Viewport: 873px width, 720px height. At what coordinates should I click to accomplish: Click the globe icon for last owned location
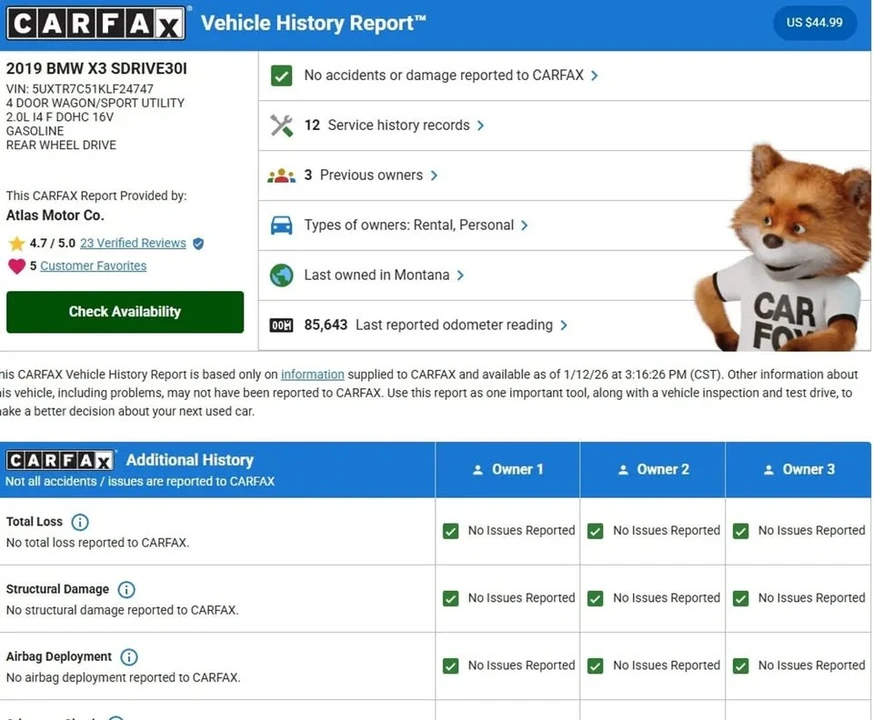[x=281, y=275]
